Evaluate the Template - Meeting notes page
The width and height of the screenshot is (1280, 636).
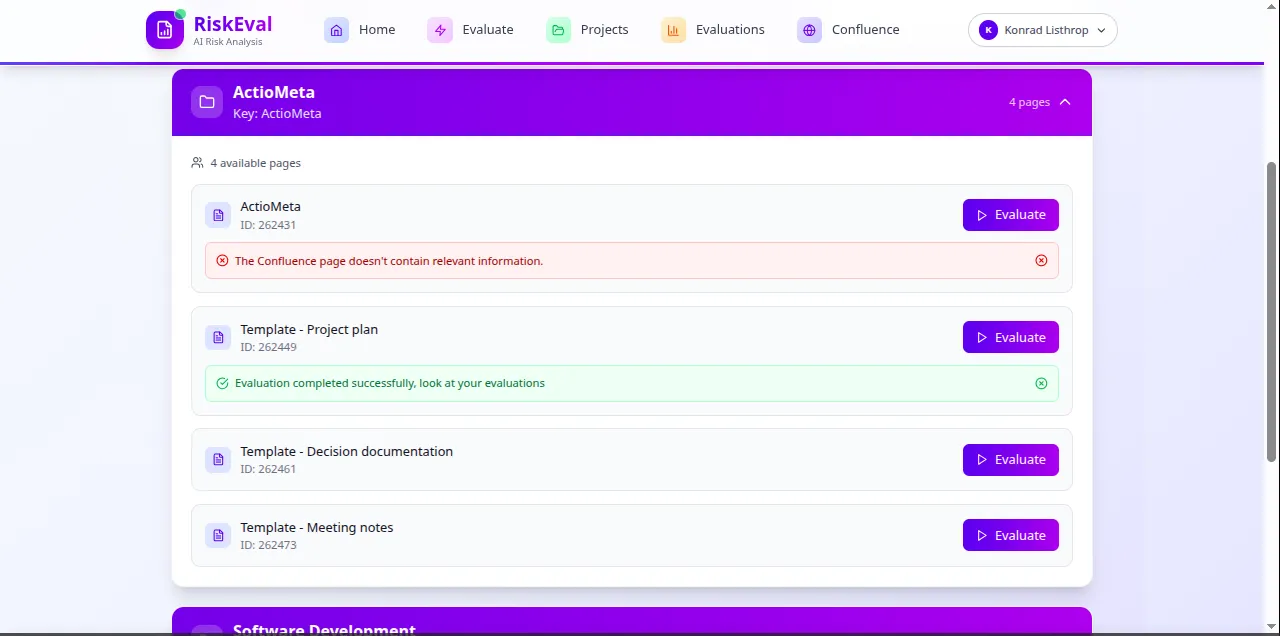point(1010,536)
